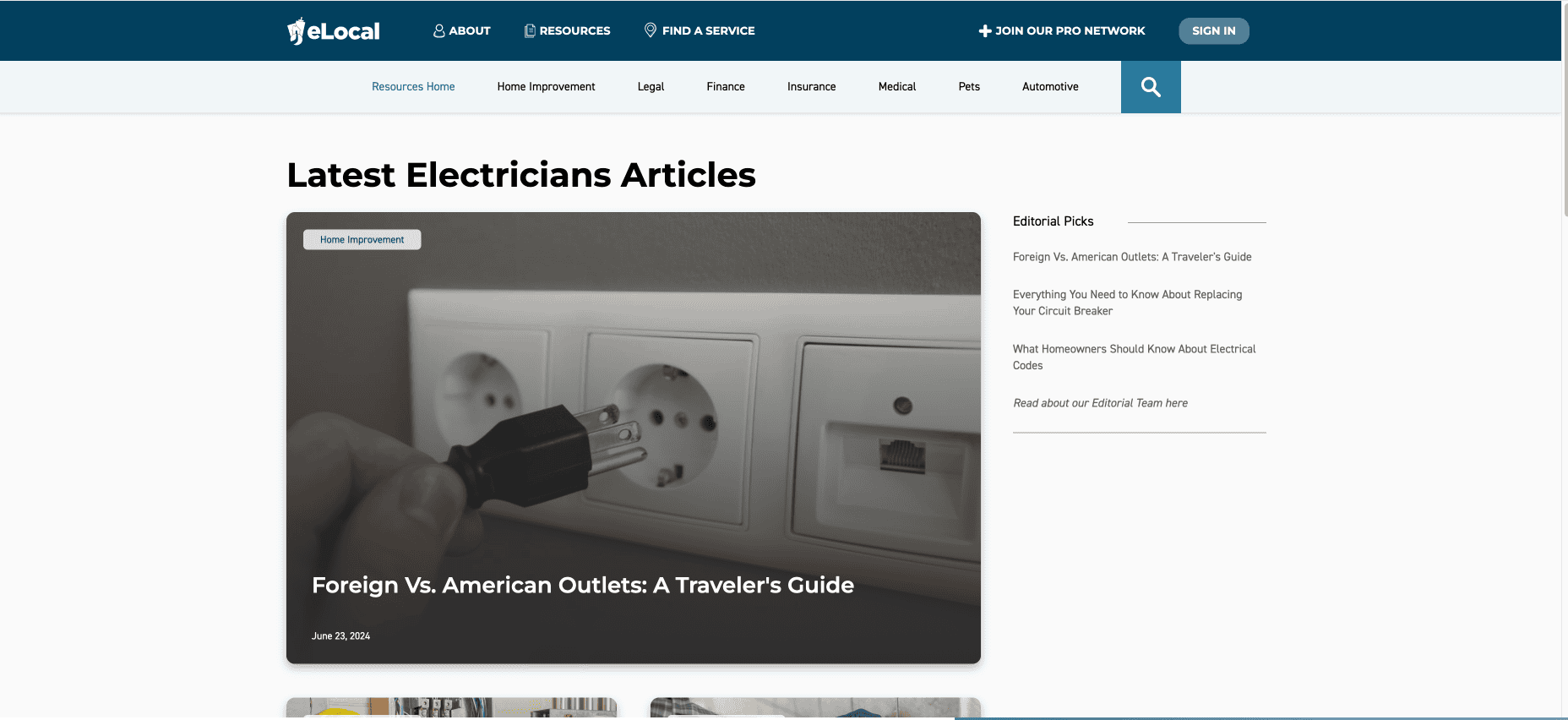Select the Finance category
This screenshot has width=1568, height=720.
point(726,87)
